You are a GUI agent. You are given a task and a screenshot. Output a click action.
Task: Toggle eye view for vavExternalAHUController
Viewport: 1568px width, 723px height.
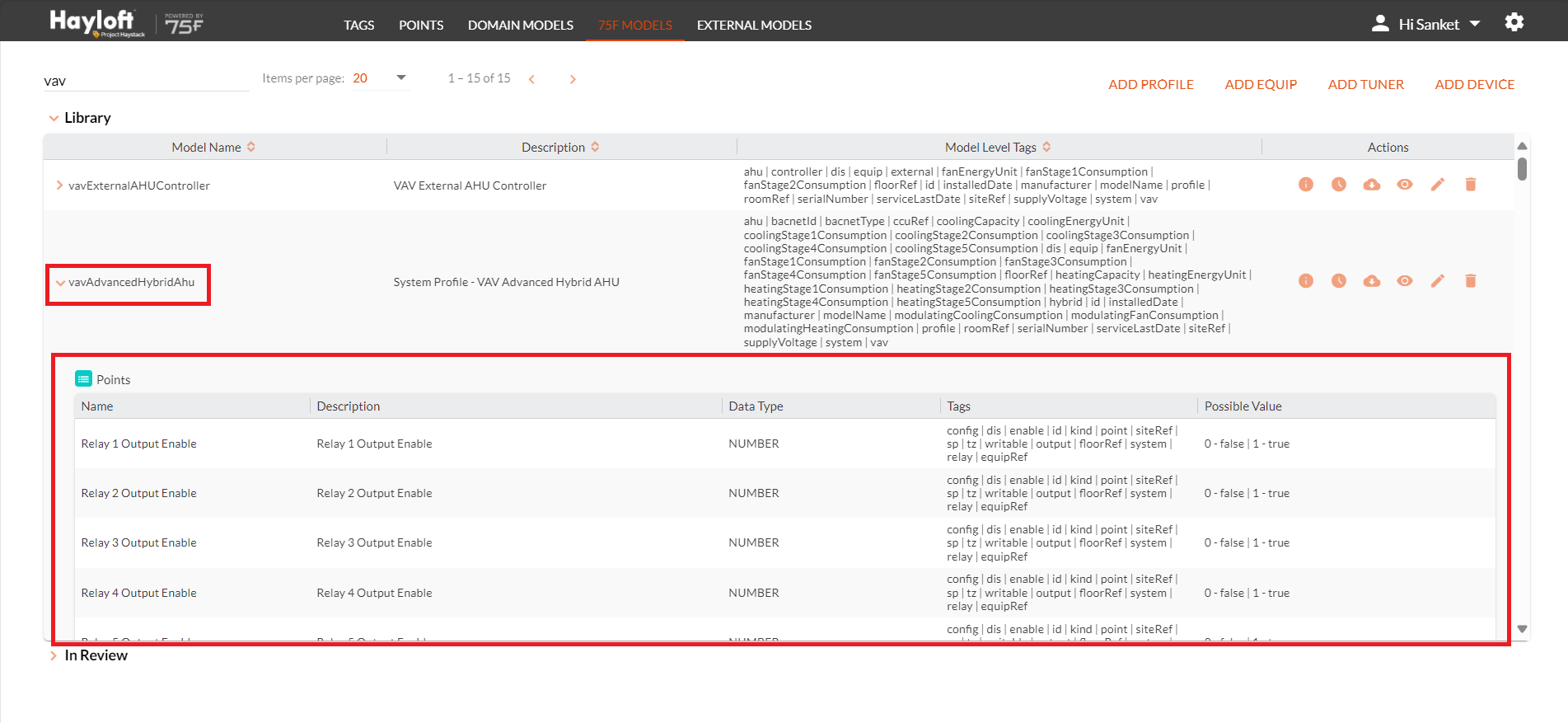(1405, 185)
